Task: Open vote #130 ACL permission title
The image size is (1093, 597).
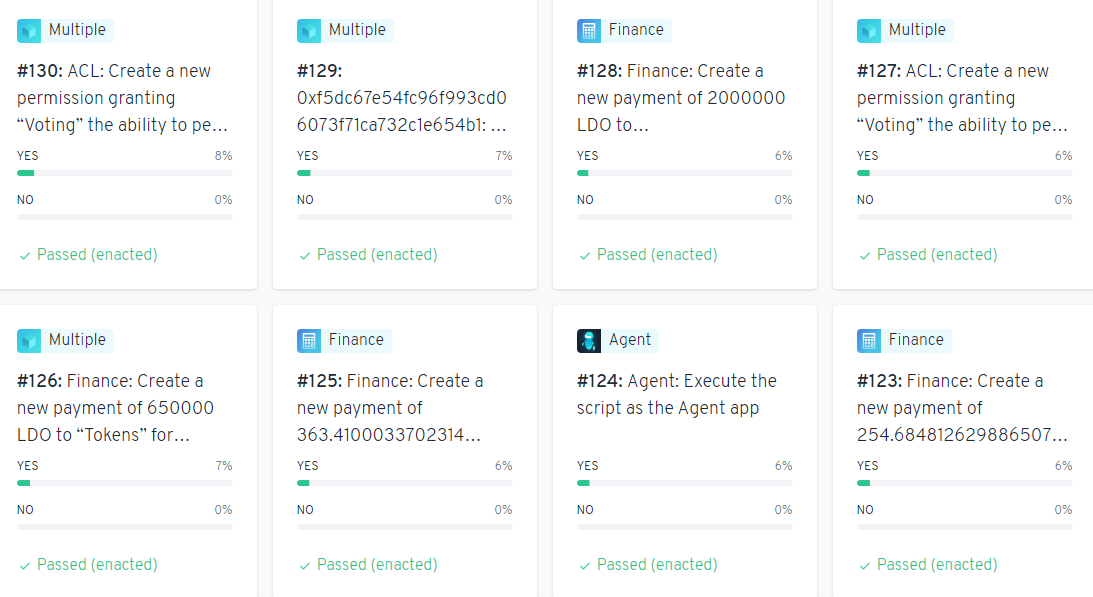Action: pos(124,98)
